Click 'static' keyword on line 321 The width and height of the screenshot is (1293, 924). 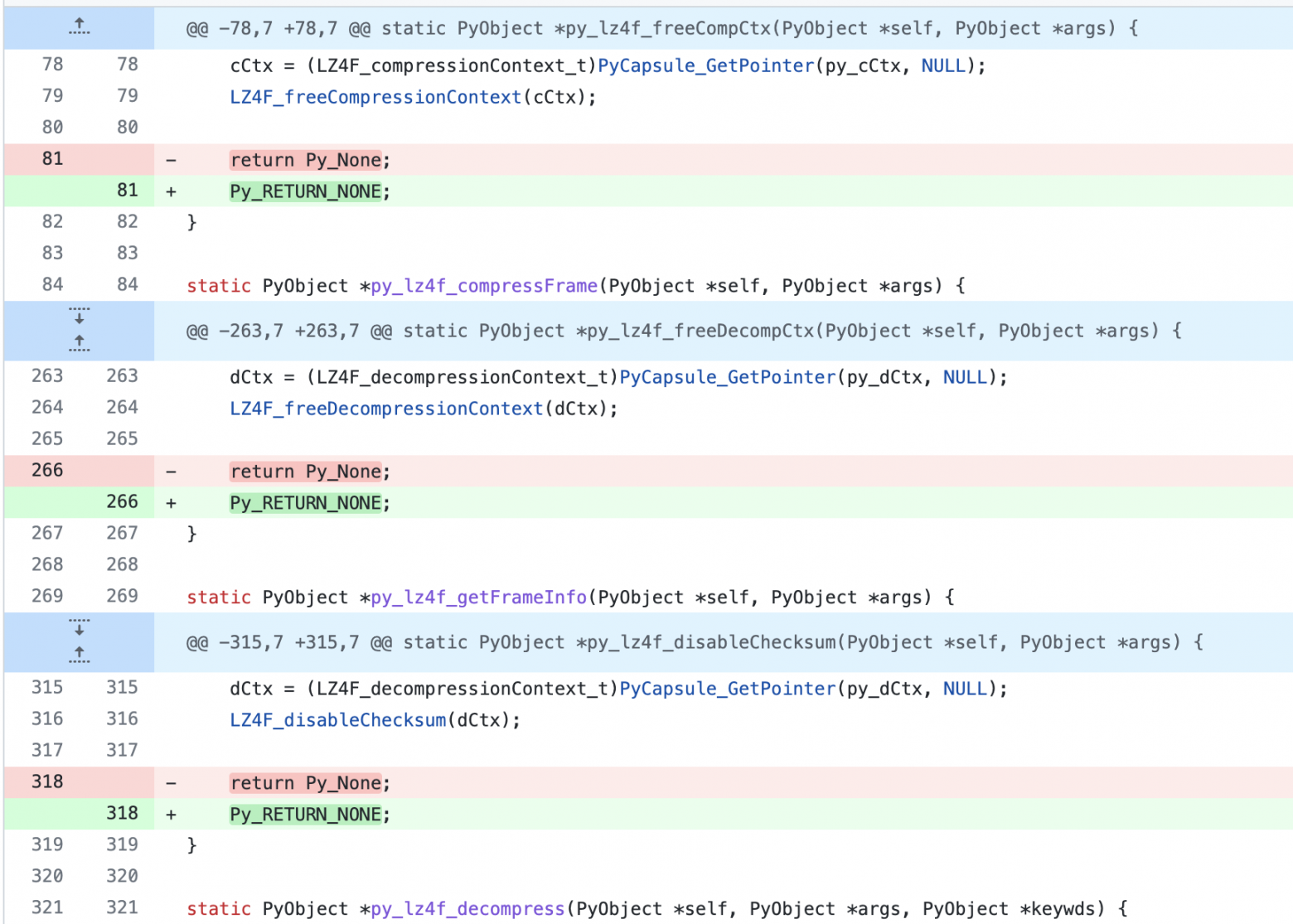[219, 909]
